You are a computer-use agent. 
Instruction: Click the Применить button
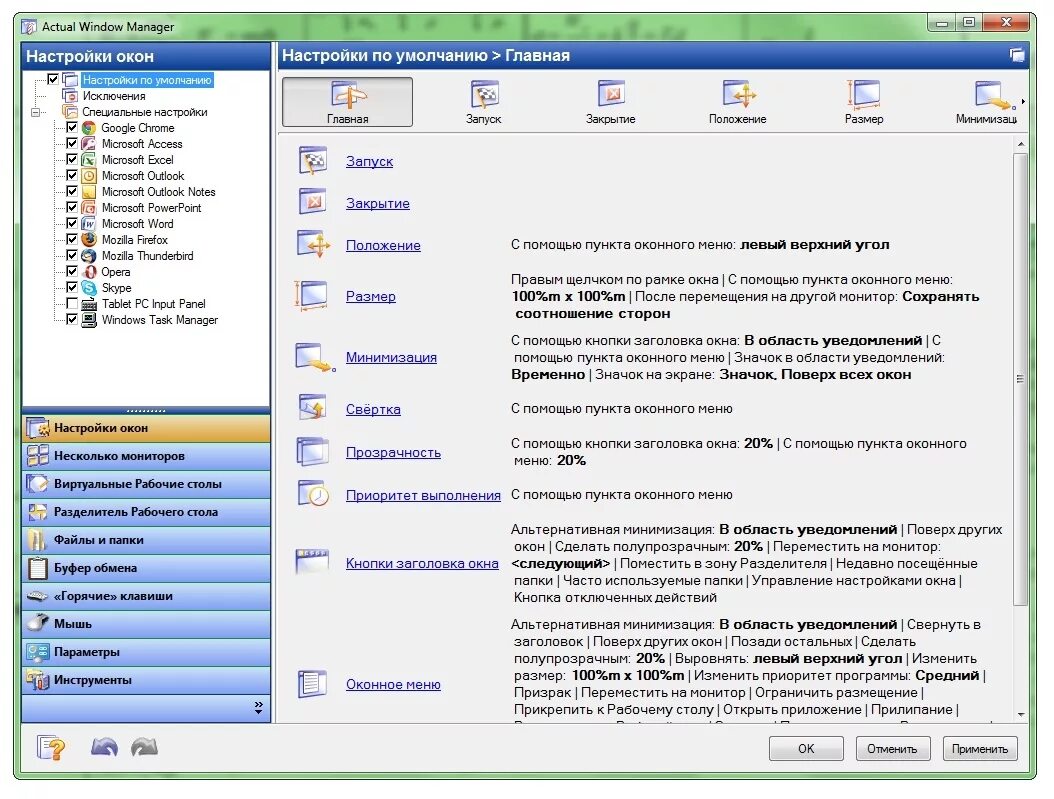(980, 749)
